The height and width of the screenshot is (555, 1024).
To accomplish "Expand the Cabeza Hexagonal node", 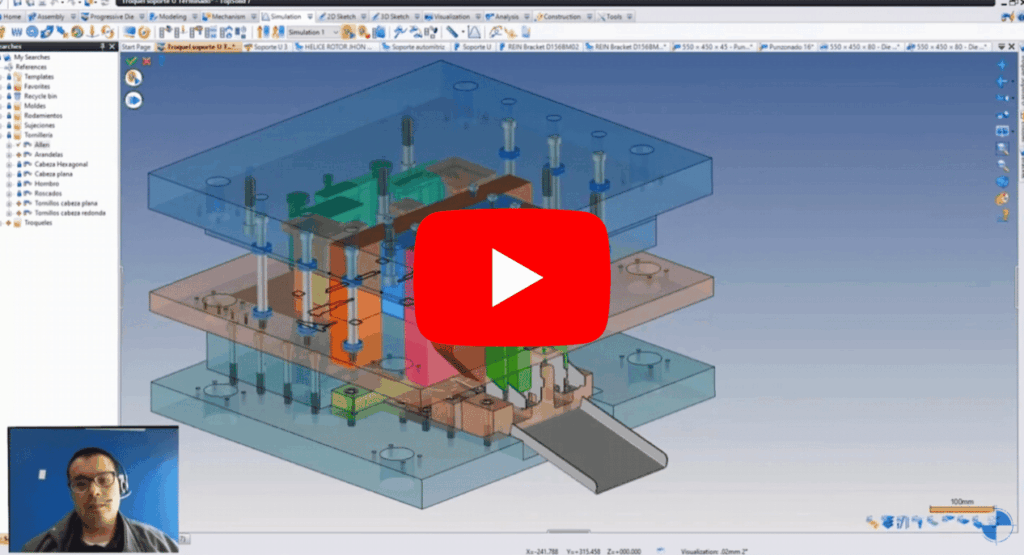I will tap(9, 165).
